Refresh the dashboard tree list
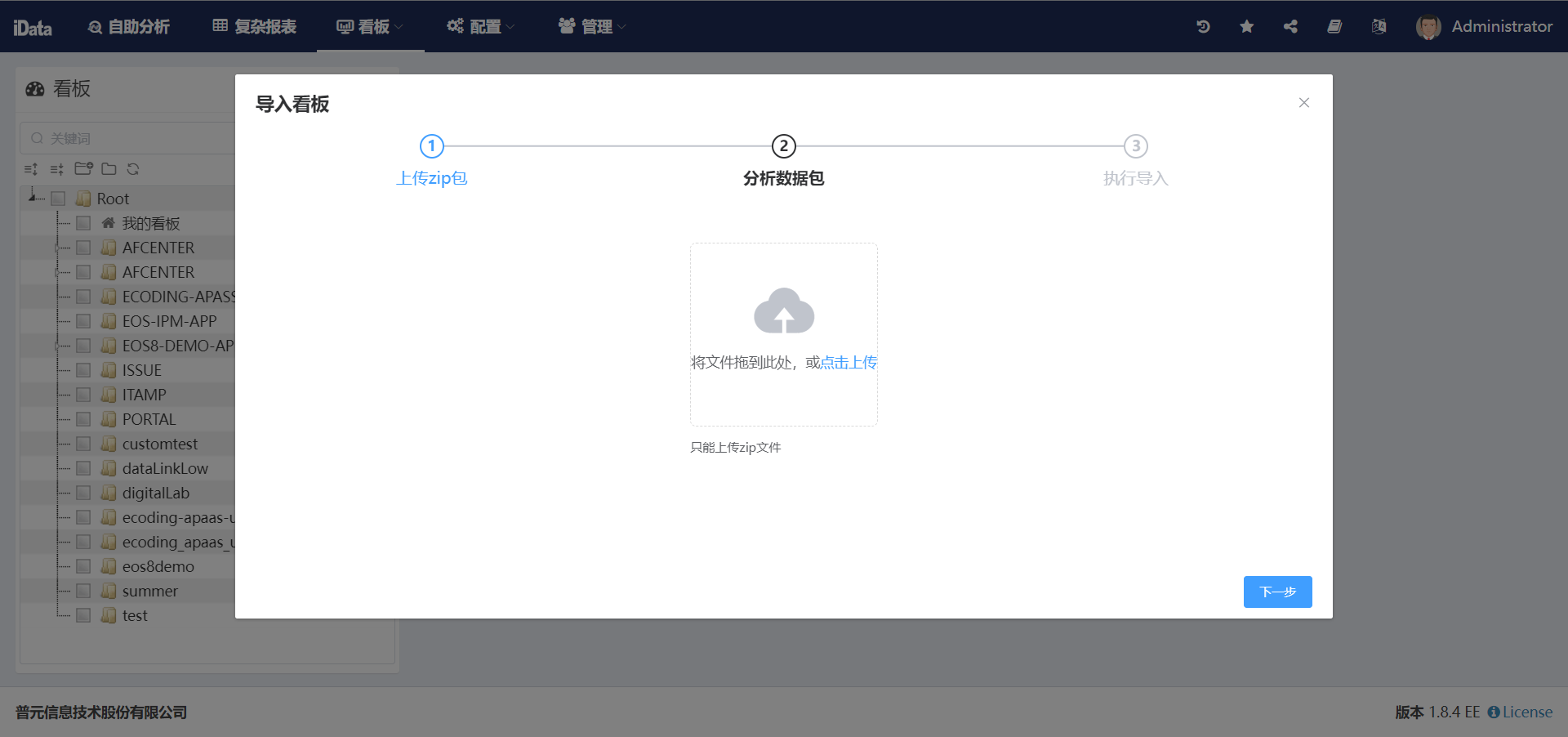Screen dimensions: 1568x737 (133, 169)
